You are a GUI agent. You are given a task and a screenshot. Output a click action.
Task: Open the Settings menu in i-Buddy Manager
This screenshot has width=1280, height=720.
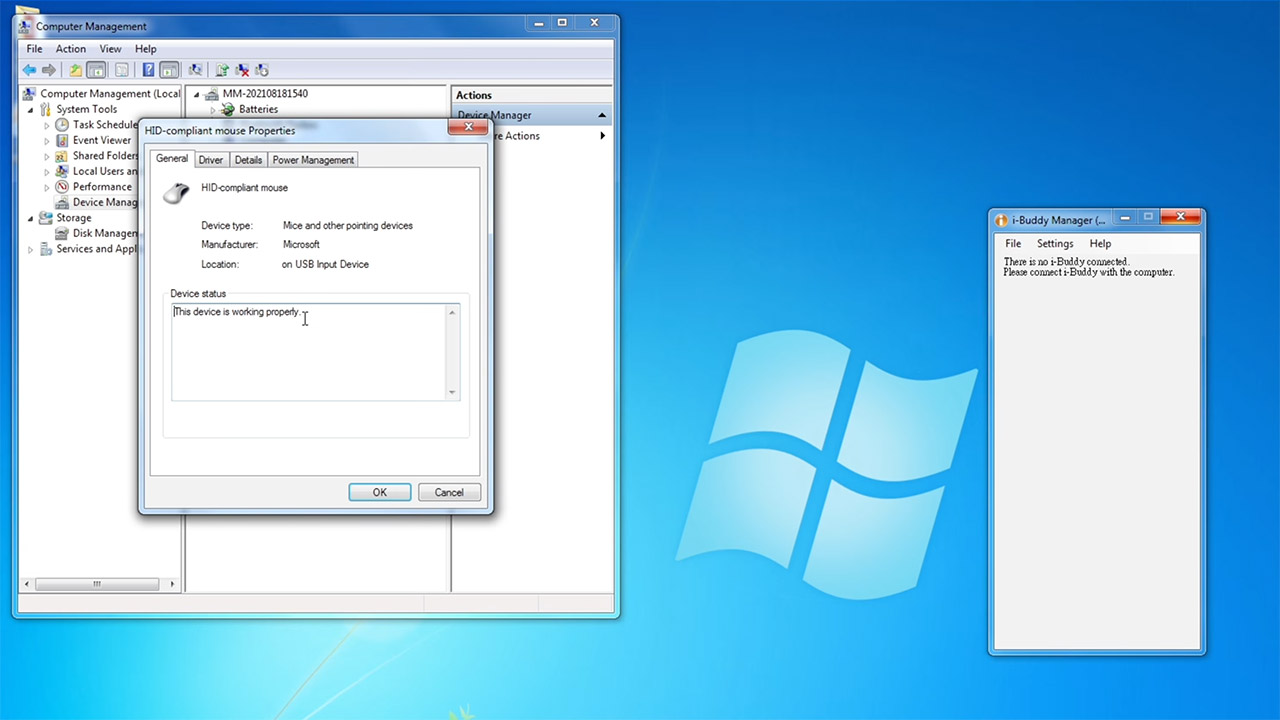click(1055, 244)
